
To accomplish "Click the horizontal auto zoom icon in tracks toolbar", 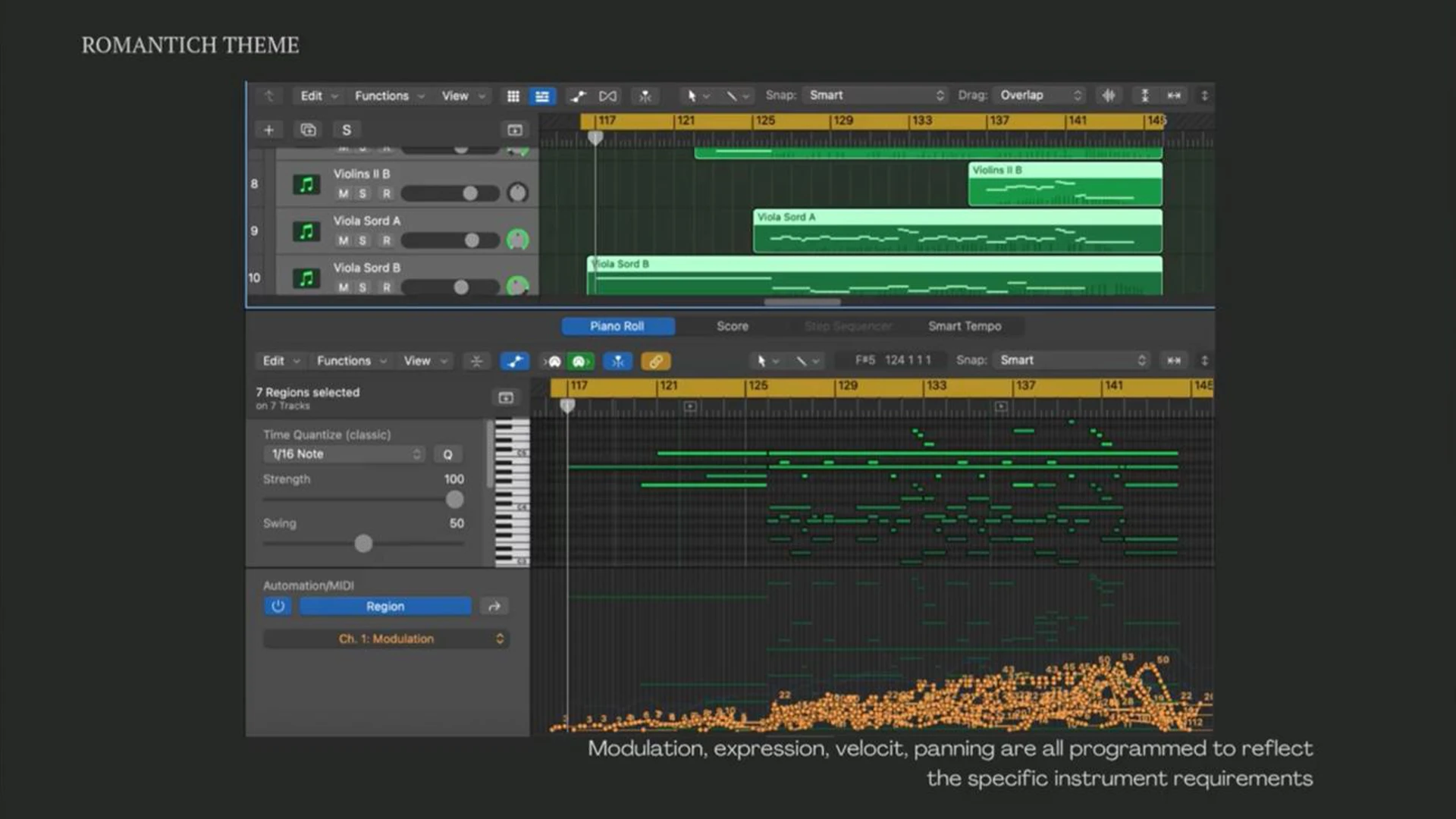I will point(1174,96).
